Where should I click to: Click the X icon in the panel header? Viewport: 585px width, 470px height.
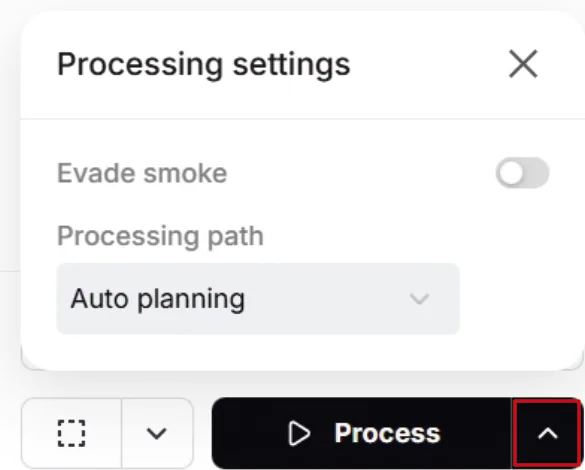(523, 64)
